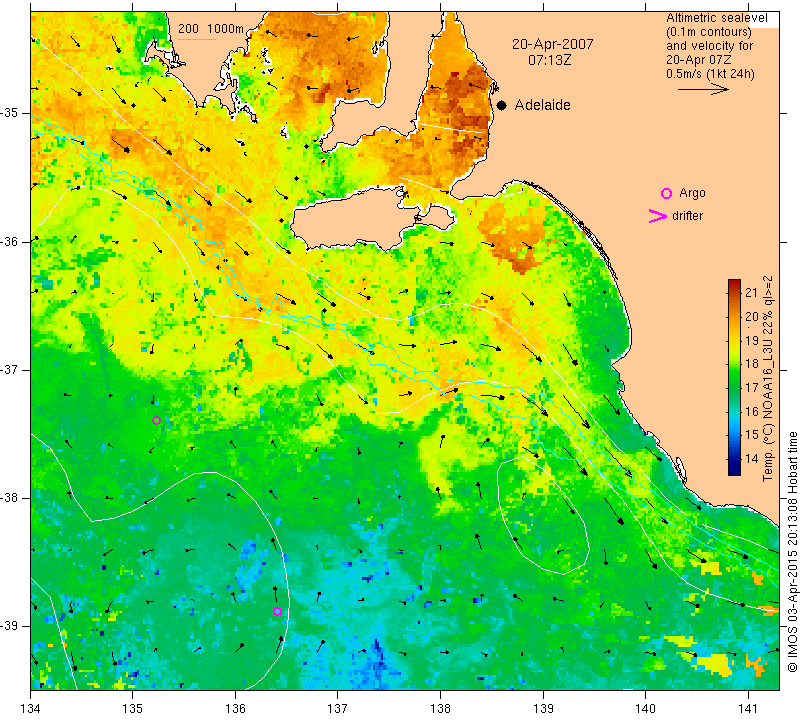This screenshot has width=800, height=720.
Task: Click the '136' longitude axis label
Action: pyautogui.click(x=235, y=709)
